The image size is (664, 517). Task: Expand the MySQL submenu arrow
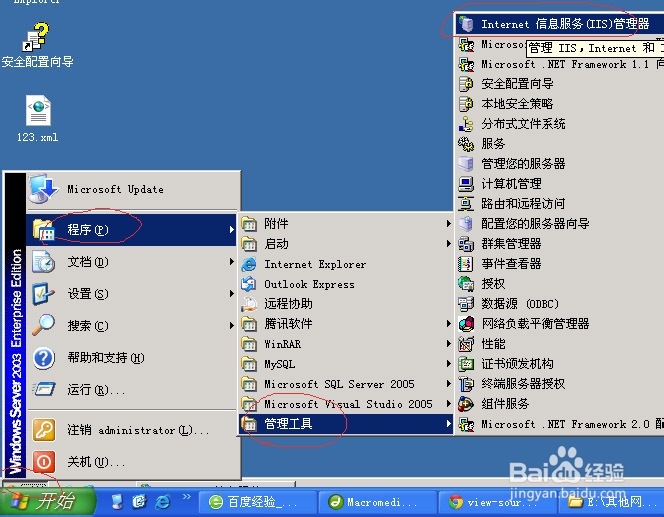click(448, 364)
